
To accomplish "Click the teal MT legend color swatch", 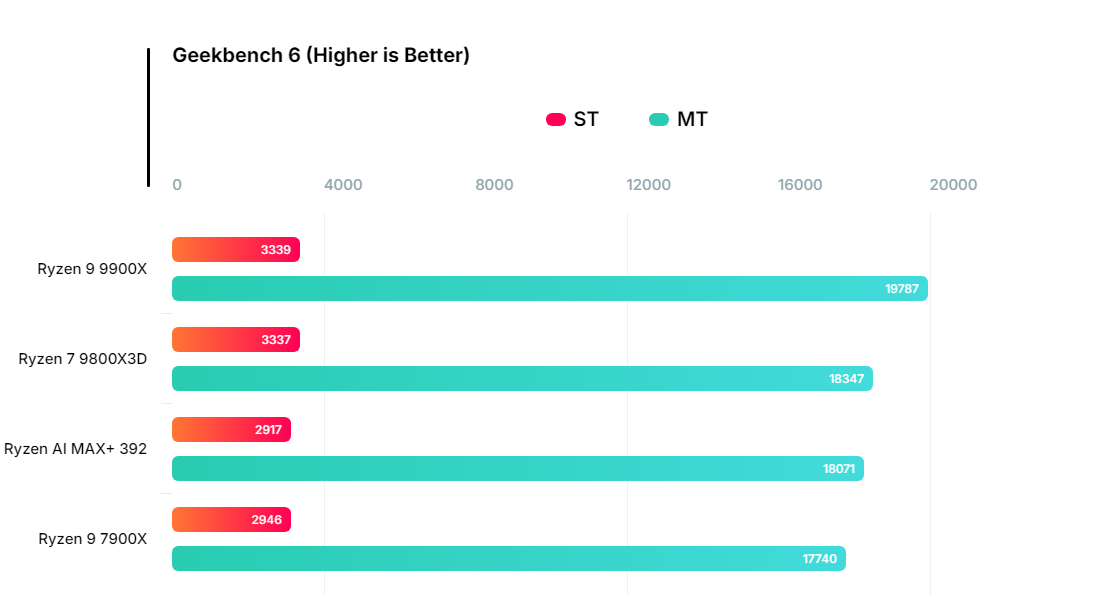I will pyautogui.click(x=659, y=120).
